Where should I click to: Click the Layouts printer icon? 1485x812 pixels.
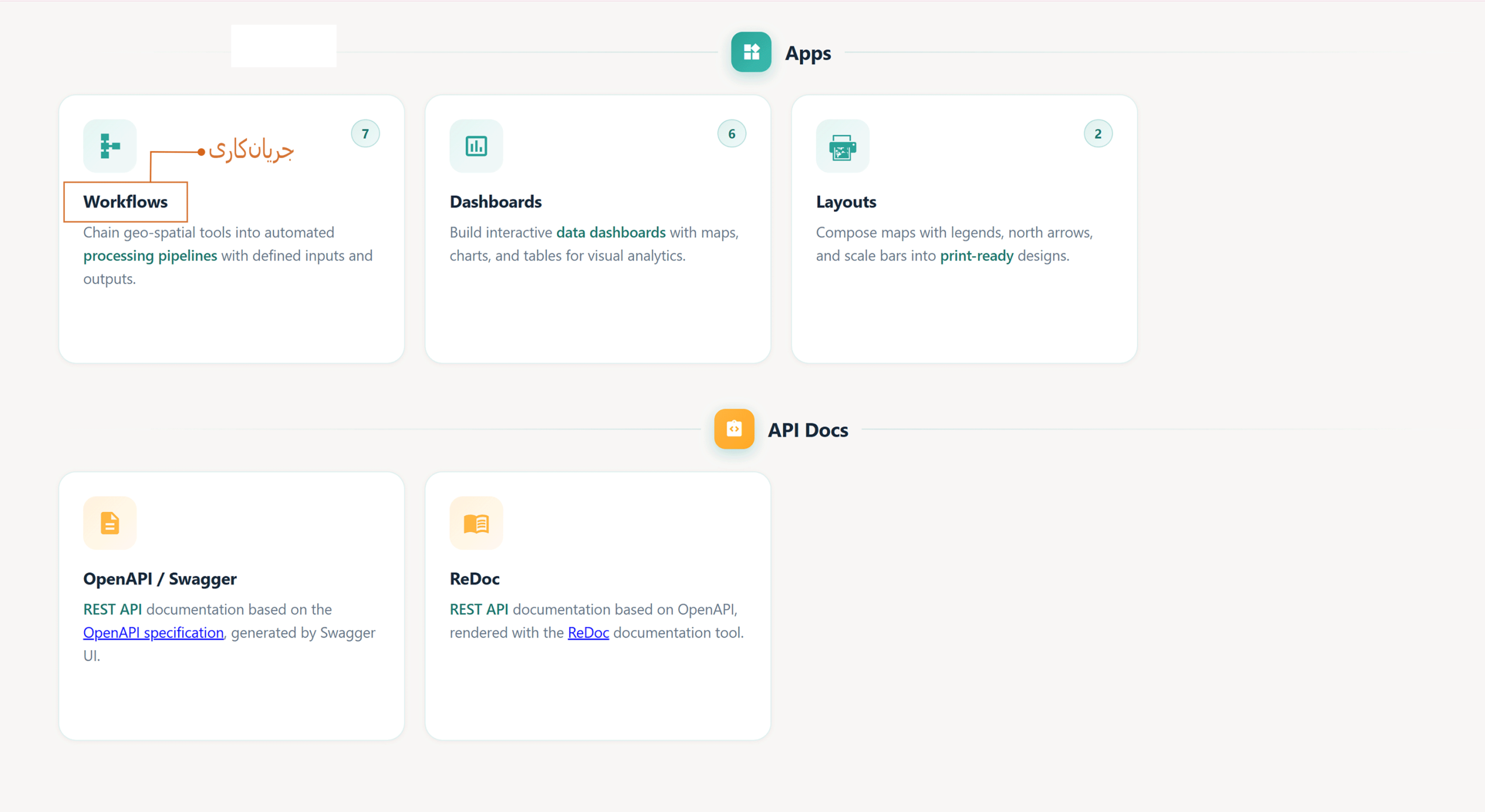842,146
